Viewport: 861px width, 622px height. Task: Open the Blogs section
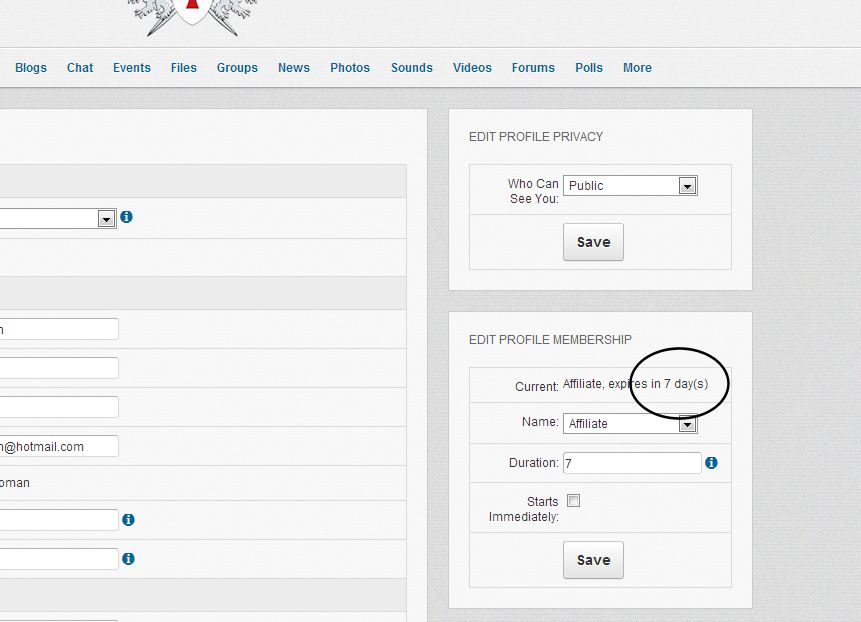pyautogui.click(x=31, y=68)
